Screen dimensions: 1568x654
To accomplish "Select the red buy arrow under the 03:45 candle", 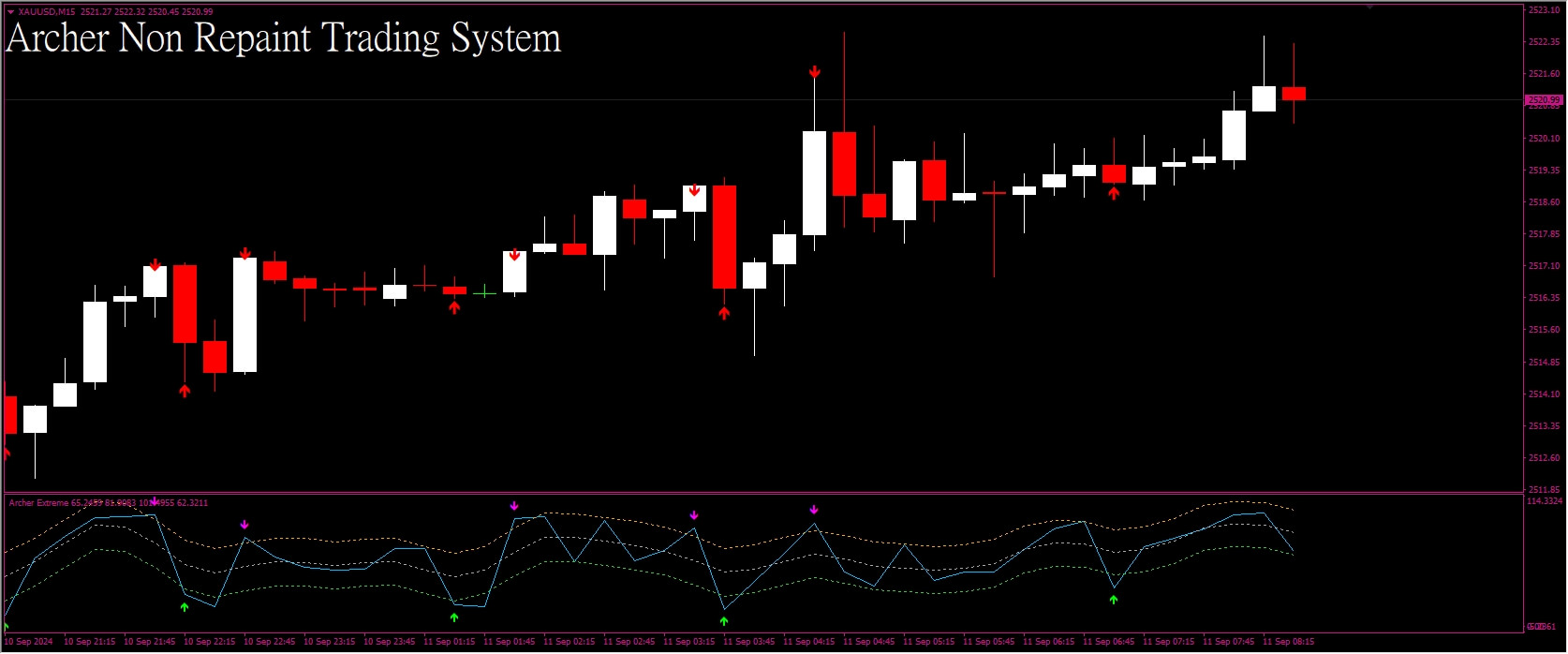I will click(724, 313).
